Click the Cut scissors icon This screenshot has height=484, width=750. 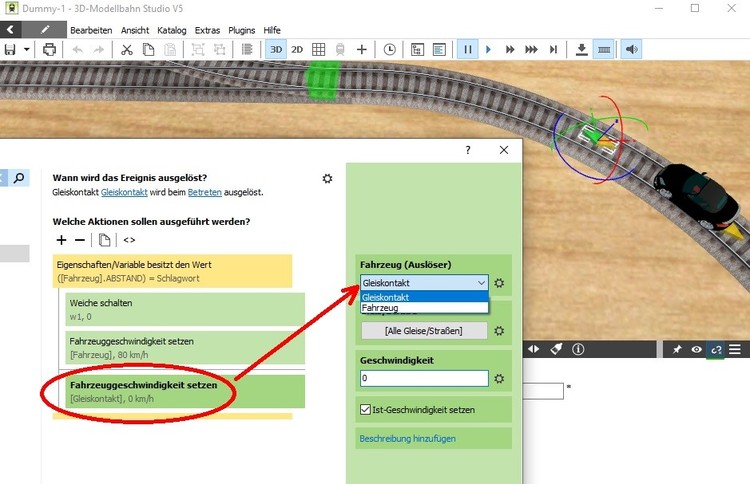coord(127,49)
